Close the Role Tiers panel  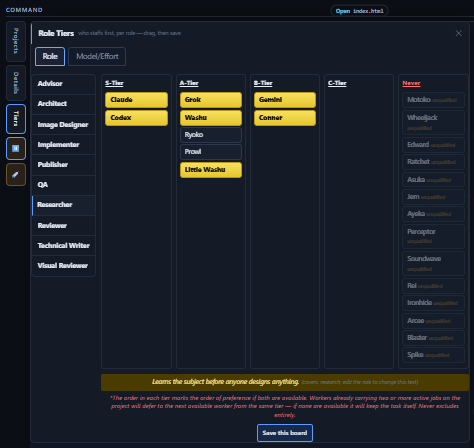click(x=459, y=33)
